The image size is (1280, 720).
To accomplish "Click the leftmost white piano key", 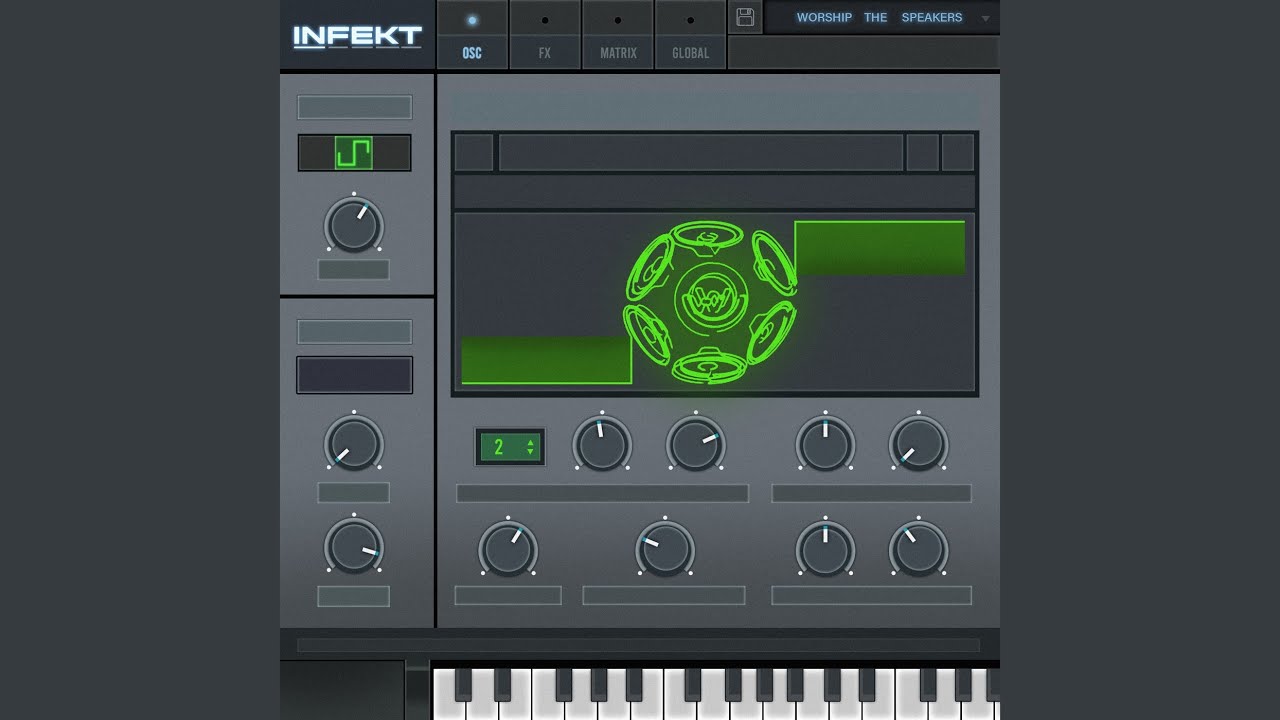I will 447,694.
